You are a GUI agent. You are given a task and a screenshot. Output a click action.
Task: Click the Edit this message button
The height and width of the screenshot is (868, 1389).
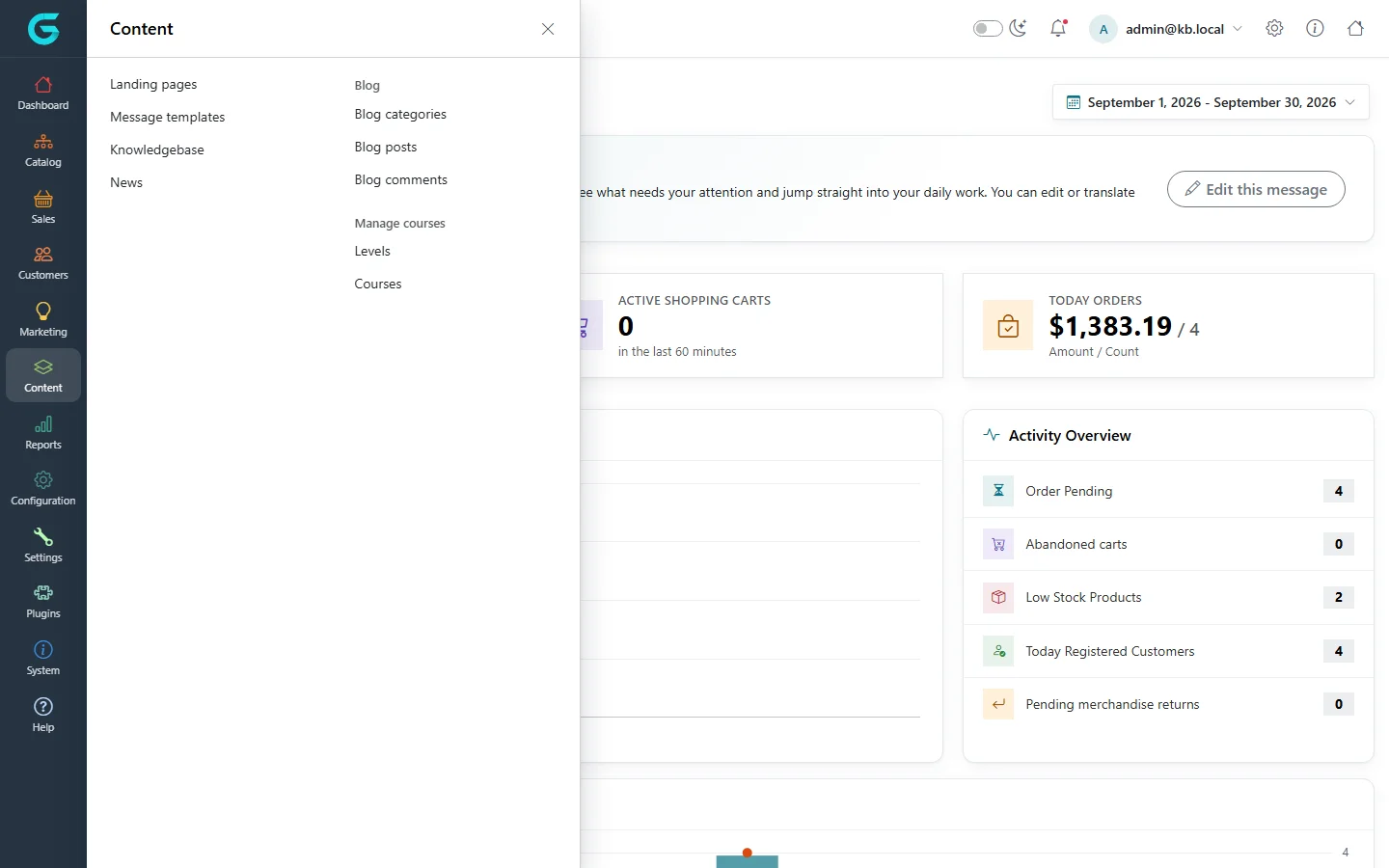click(x=1256, y=189)
